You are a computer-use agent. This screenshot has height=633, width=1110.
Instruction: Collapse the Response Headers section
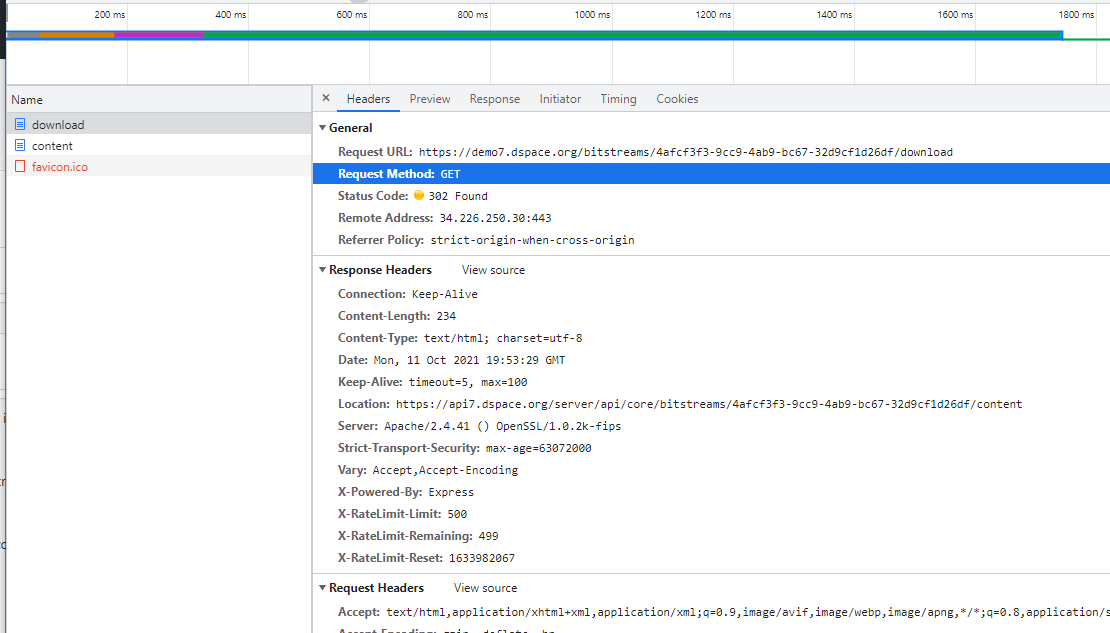(322, 269)
